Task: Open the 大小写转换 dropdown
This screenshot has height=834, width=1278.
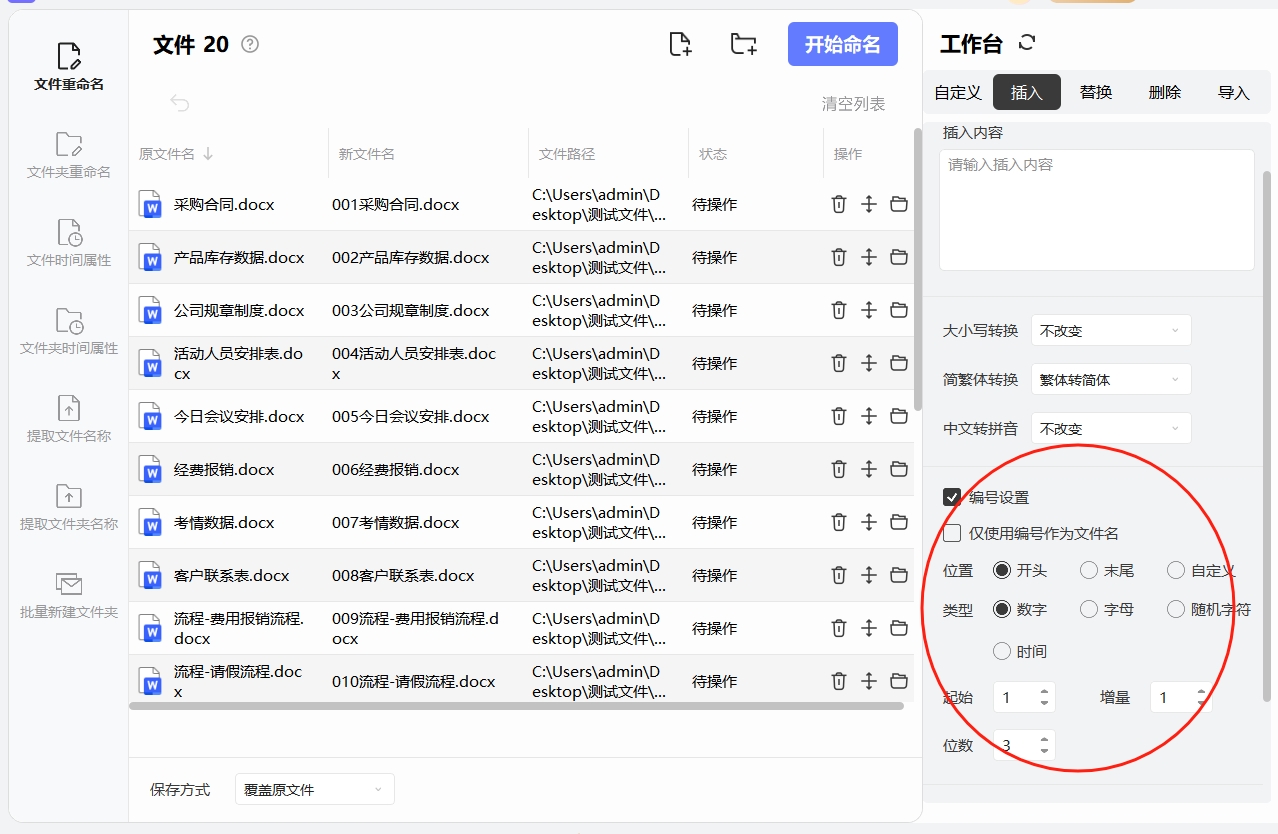Action: 1111,330
